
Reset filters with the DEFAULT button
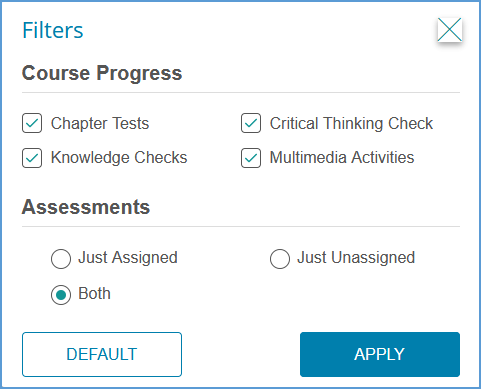[x=102, y=354]
